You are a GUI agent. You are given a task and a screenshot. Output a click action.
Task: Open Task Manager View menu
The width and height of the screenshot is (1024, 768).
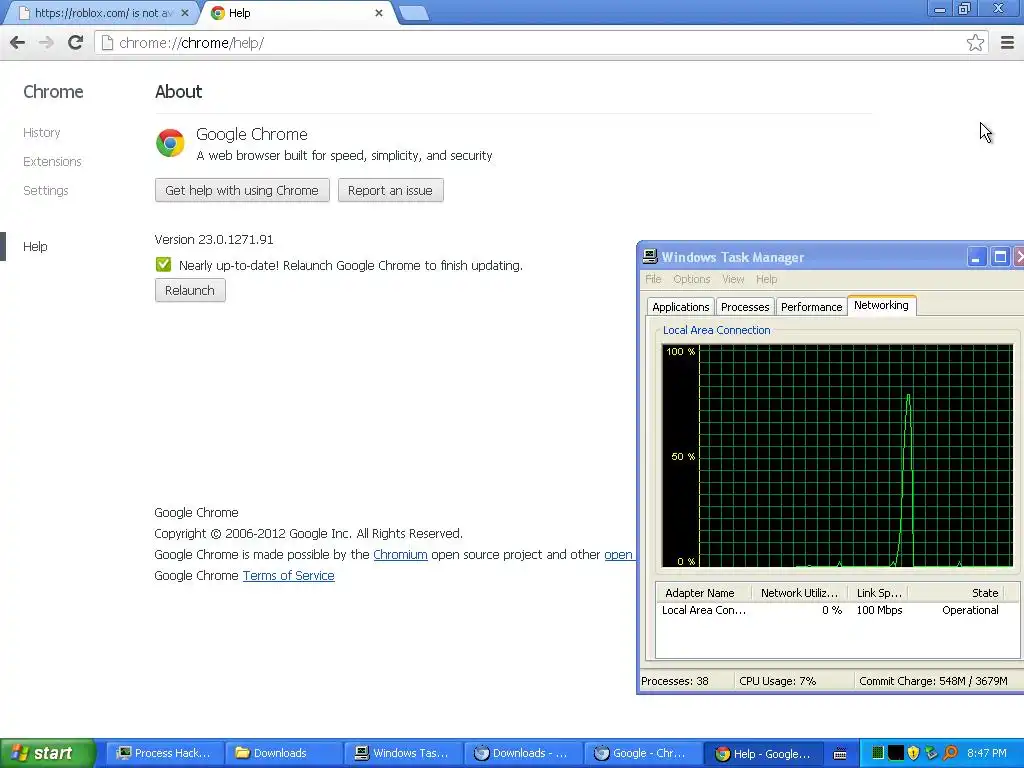point(733,279)
